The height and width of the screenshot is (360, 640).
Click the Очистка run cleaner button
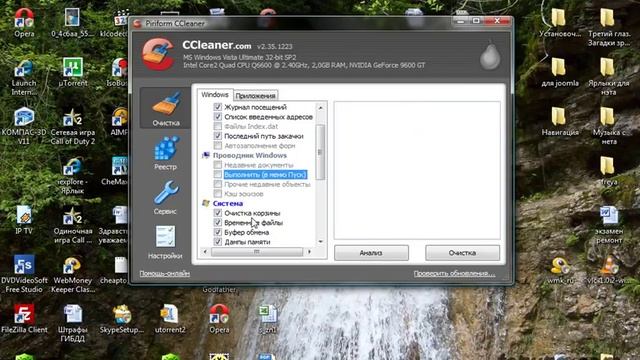tap(462, 253)
